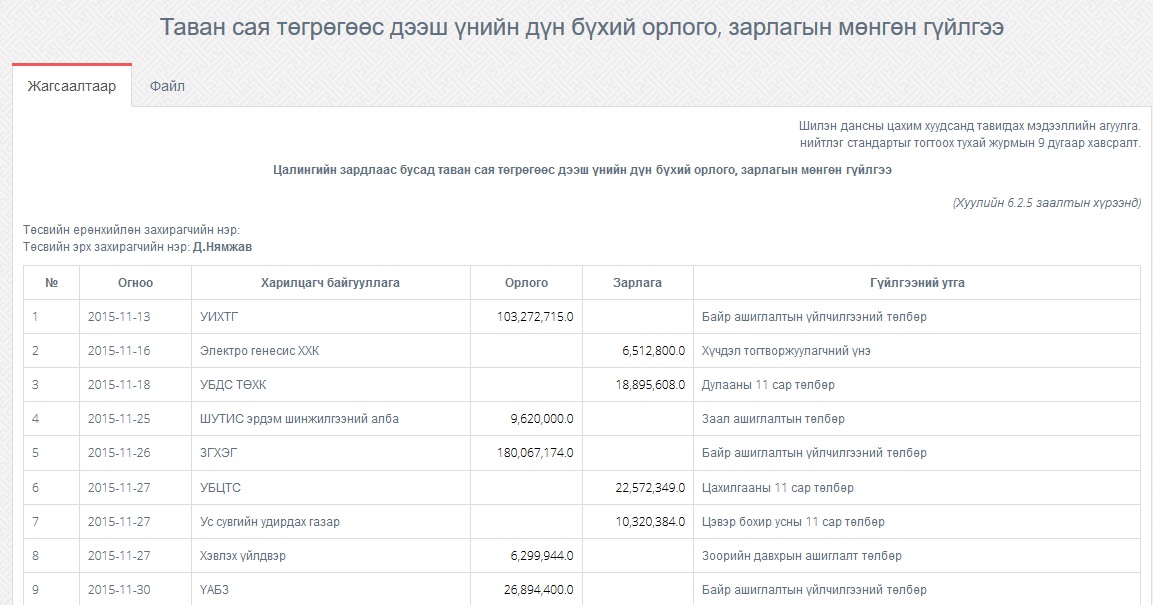
Task: Click transaction description in the ЗГХЭГ row
Action: [814, 453]
